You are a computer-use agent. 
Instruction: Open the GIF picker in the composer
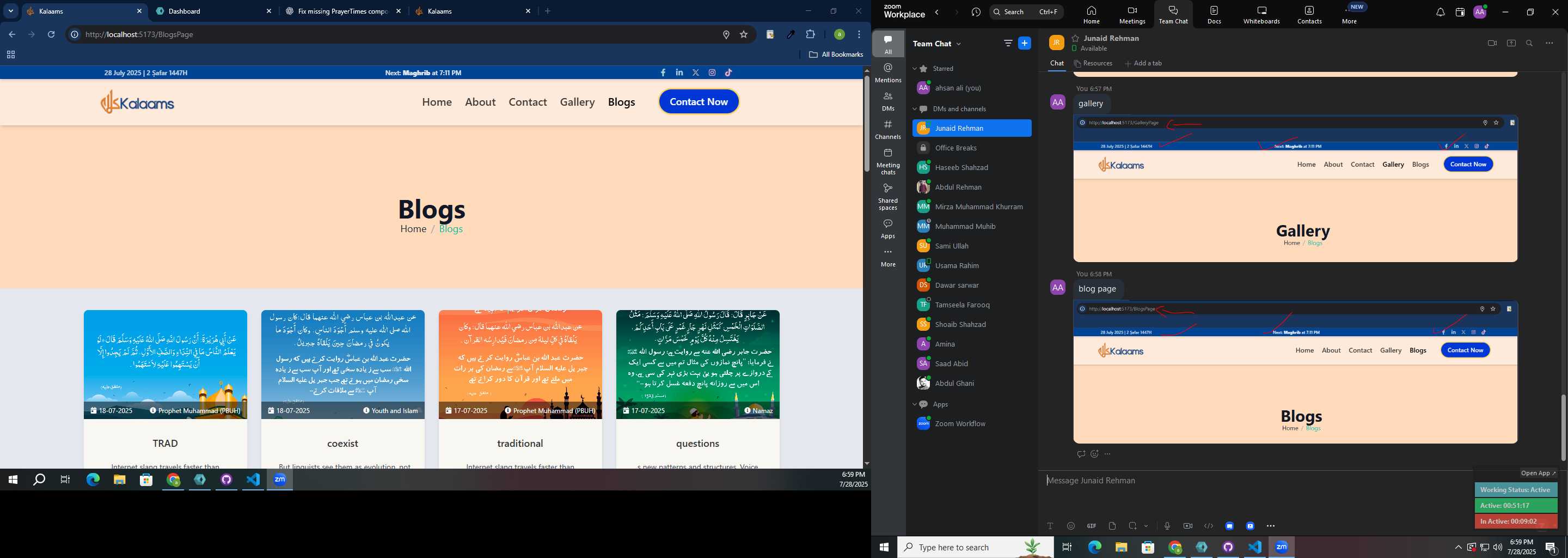point(1092,526)
